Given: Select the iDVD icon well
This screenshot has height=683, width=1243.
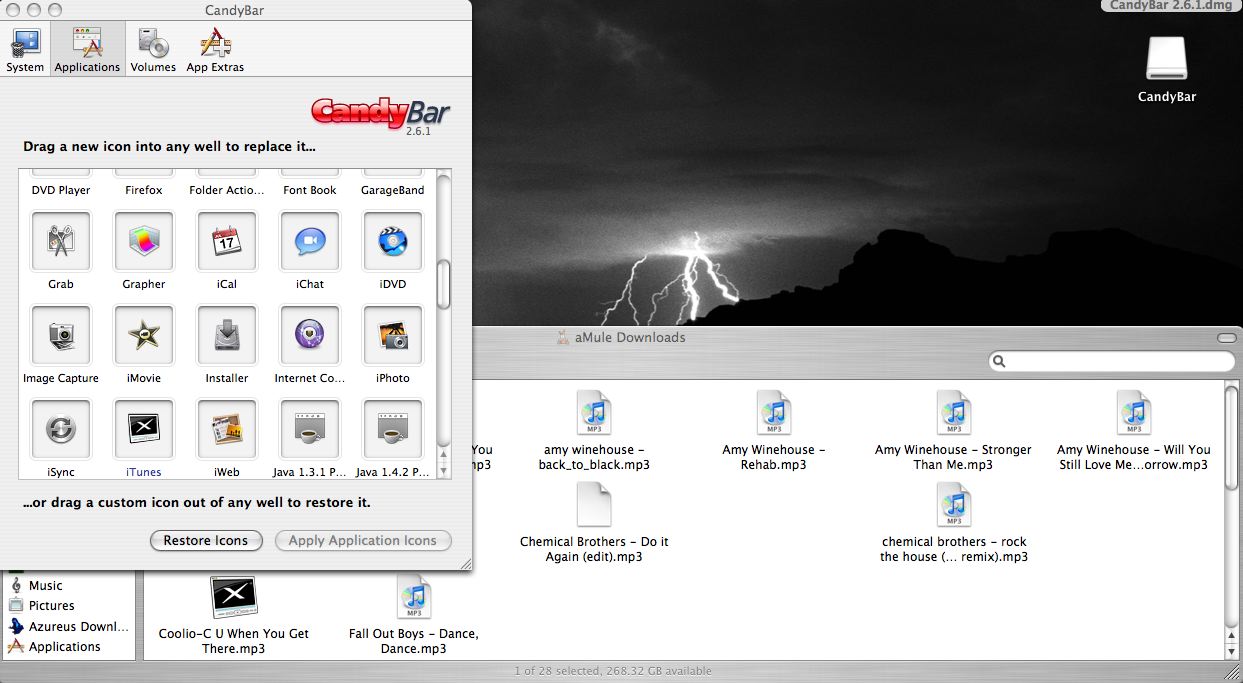Looking at the screenshot, I should [393, 241].
